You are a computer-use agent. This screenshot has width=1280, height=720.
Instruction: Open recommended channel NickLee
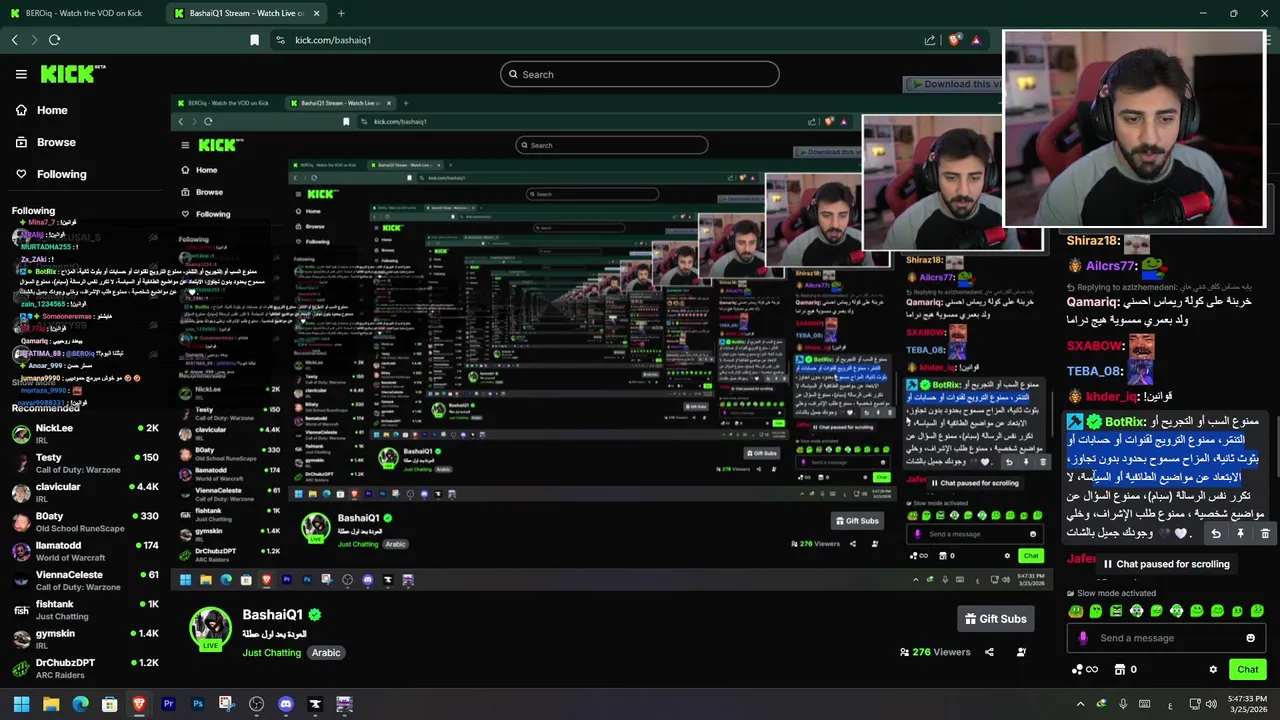[85, 434]
